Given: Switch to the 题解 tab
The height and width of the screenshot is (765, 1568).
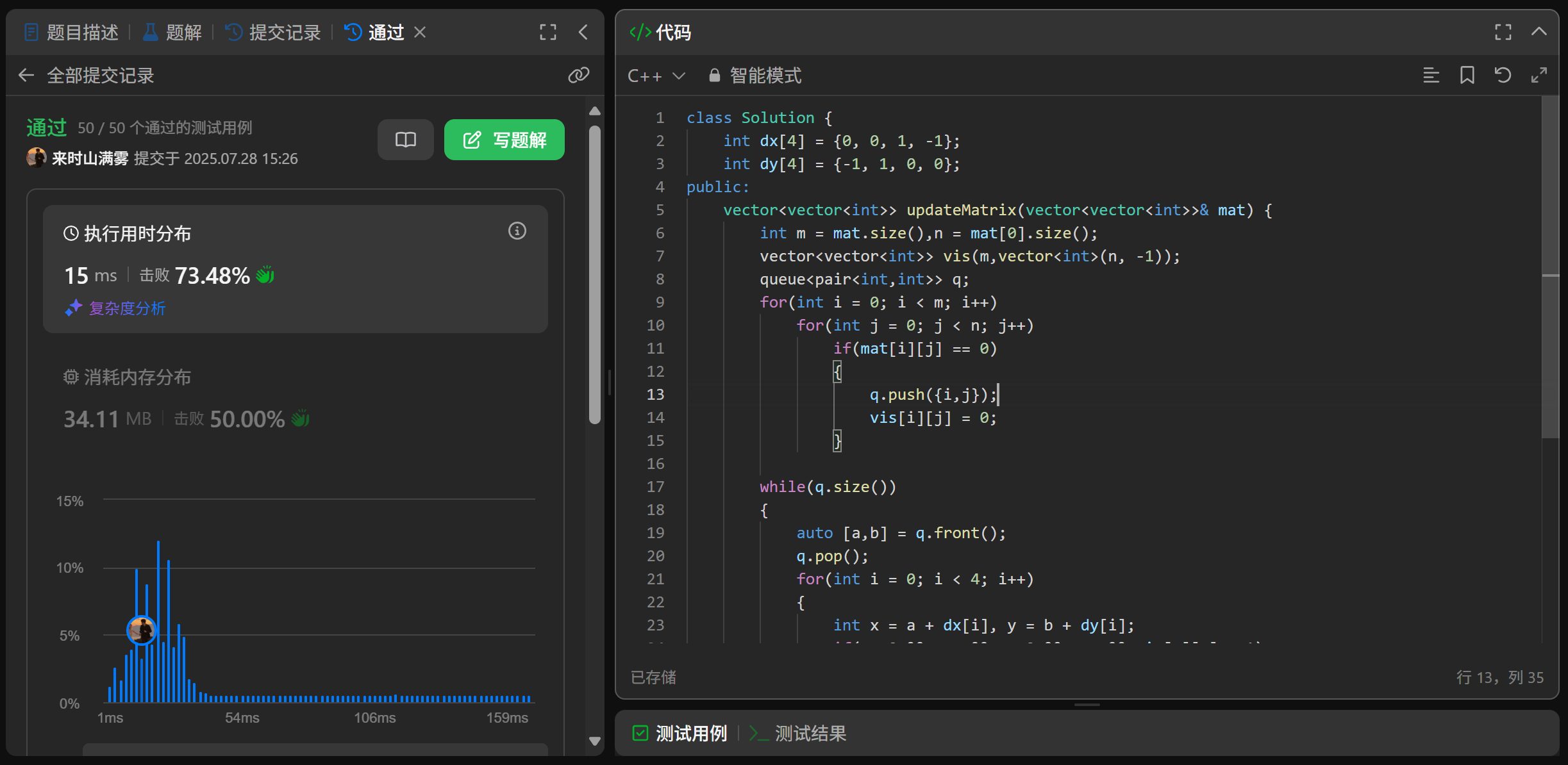Looking at the screenshot, I should coord(172,32).
